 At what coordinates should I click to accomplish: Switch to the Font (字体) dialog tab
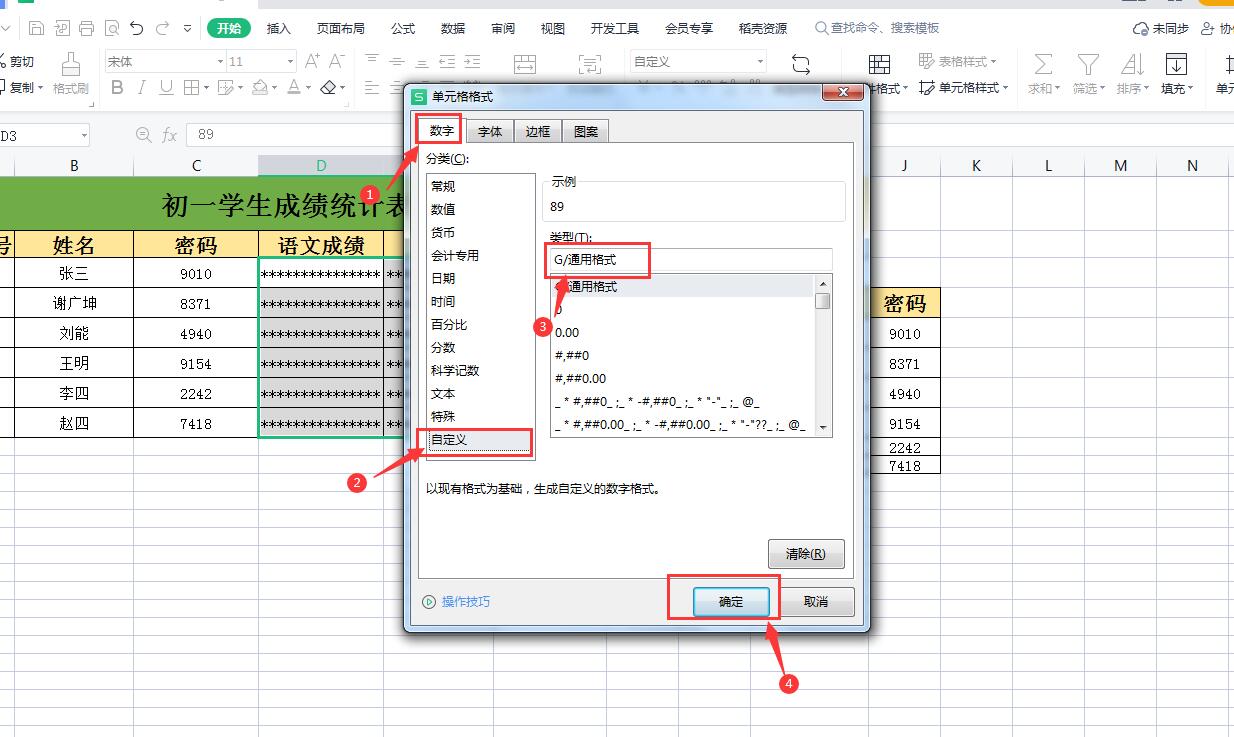click(490, 131)
